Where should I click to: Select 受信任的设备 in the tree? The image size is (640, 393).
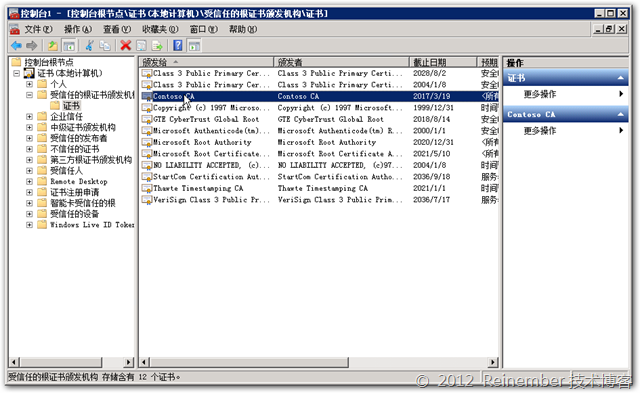tap(75, 214)
